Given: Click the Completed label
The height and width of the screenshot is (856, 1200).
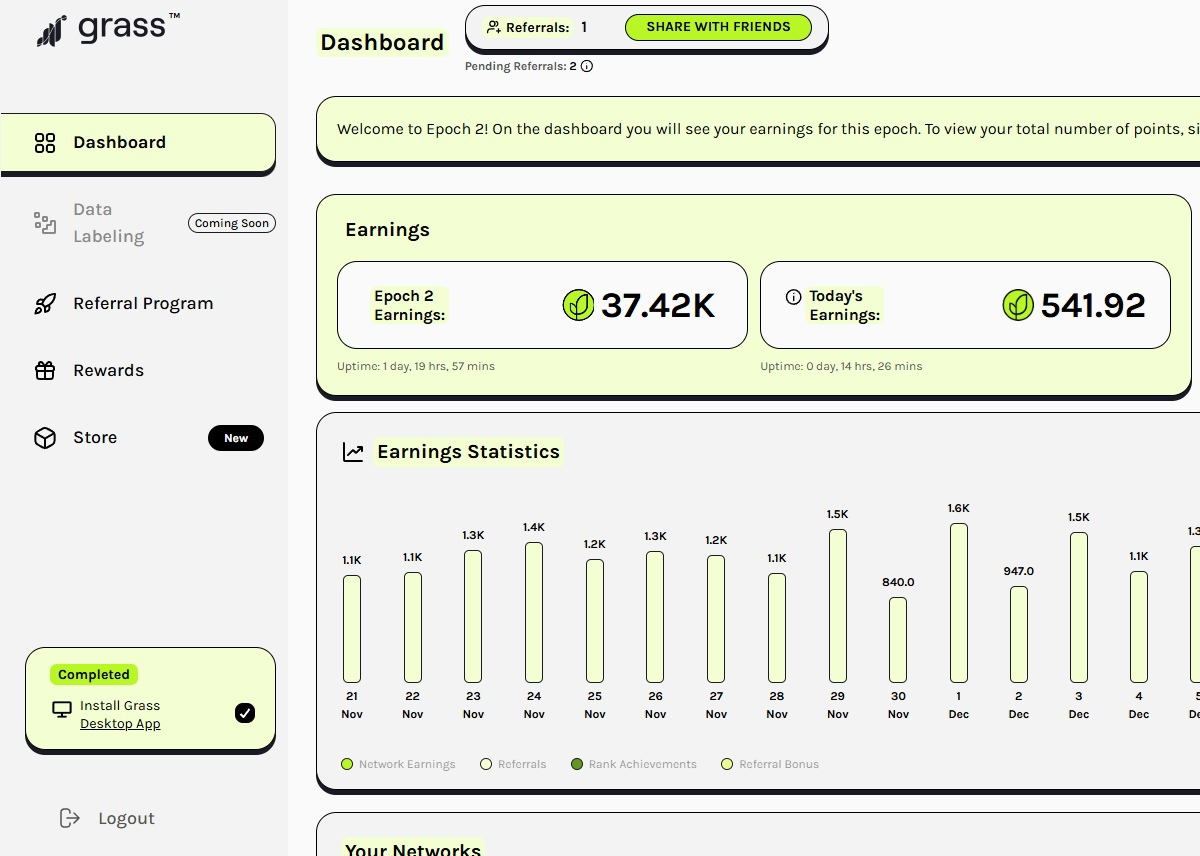Looking at the screenshot, I should [94, 675].
